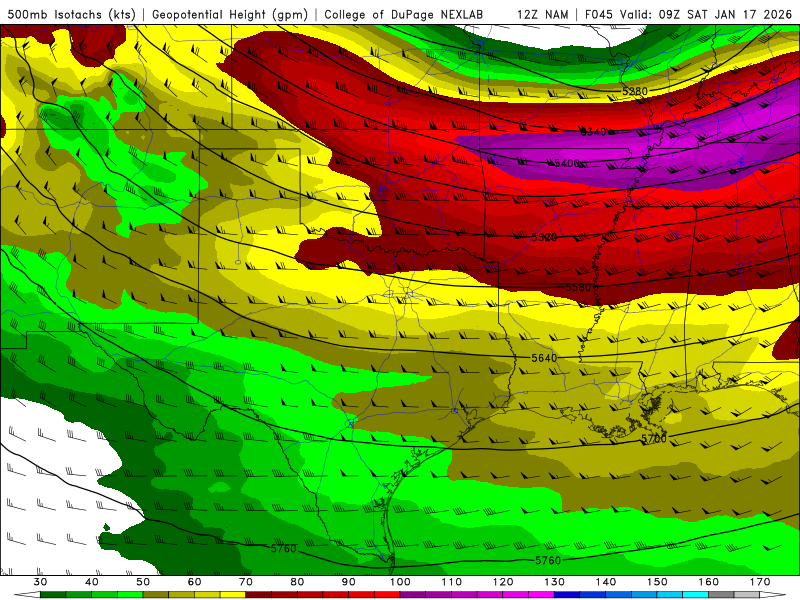800x600 pixels.
Task: Click the 130 knot colorbar label
Action: pos(555,582)
